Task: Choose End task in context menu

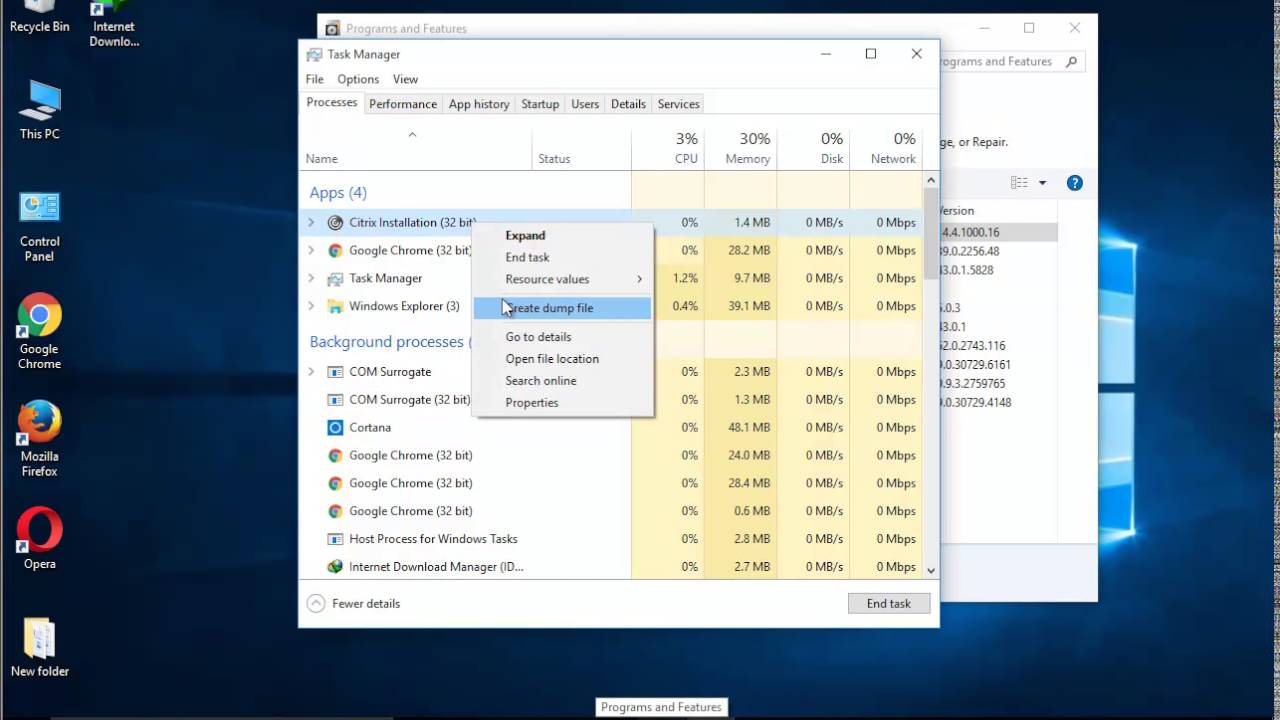Action: [563, 257]
